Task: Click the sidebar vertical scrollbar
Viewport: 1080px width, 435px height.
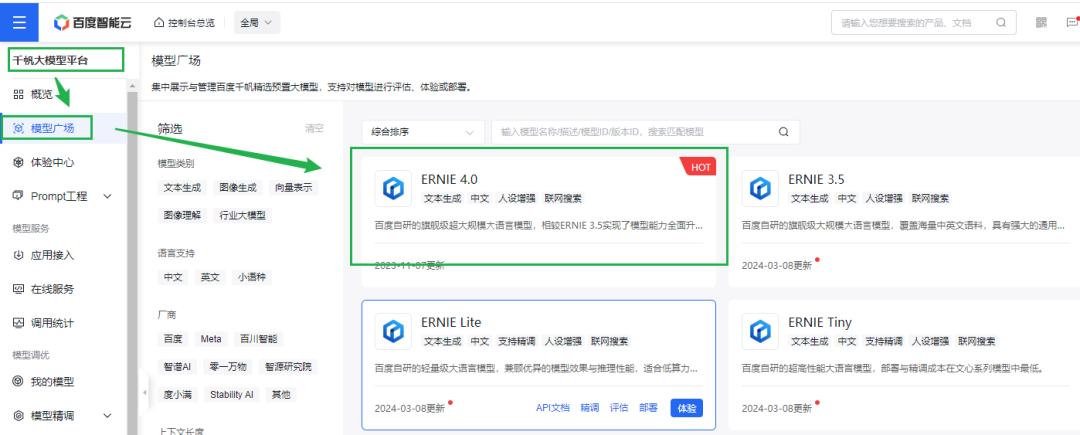Action: coord(132,250)
